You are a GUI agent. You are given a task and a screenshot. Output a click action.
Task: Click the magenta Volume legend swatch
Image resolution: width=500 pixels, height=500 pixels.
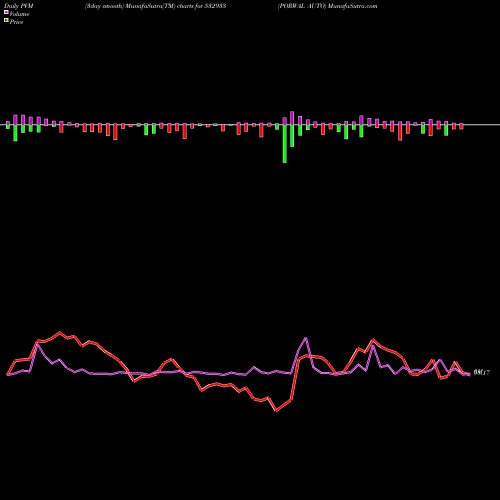[6, 13]
